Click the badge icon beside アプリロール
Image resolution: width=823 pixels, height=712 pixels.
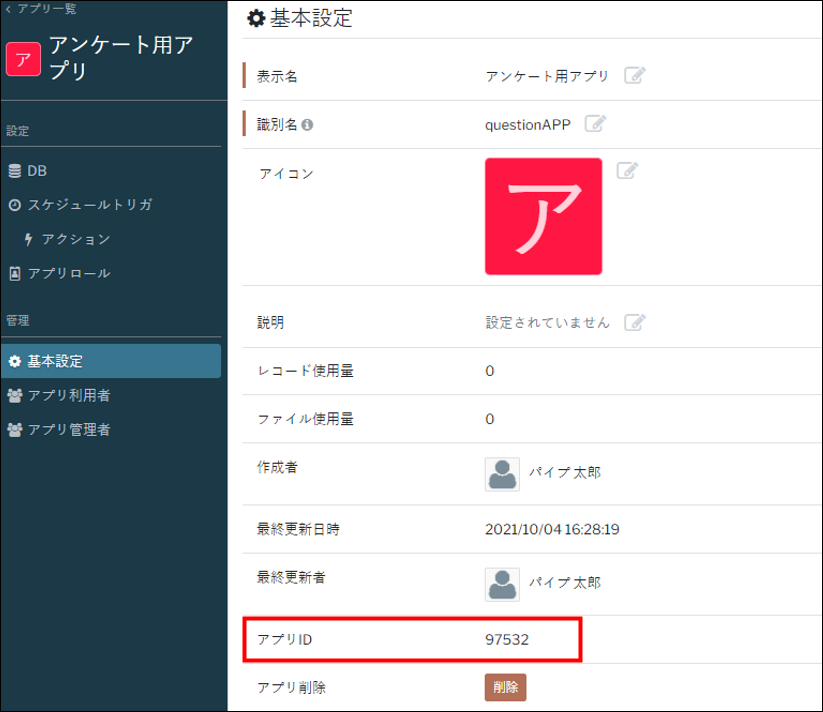click(x=15, y=273)
